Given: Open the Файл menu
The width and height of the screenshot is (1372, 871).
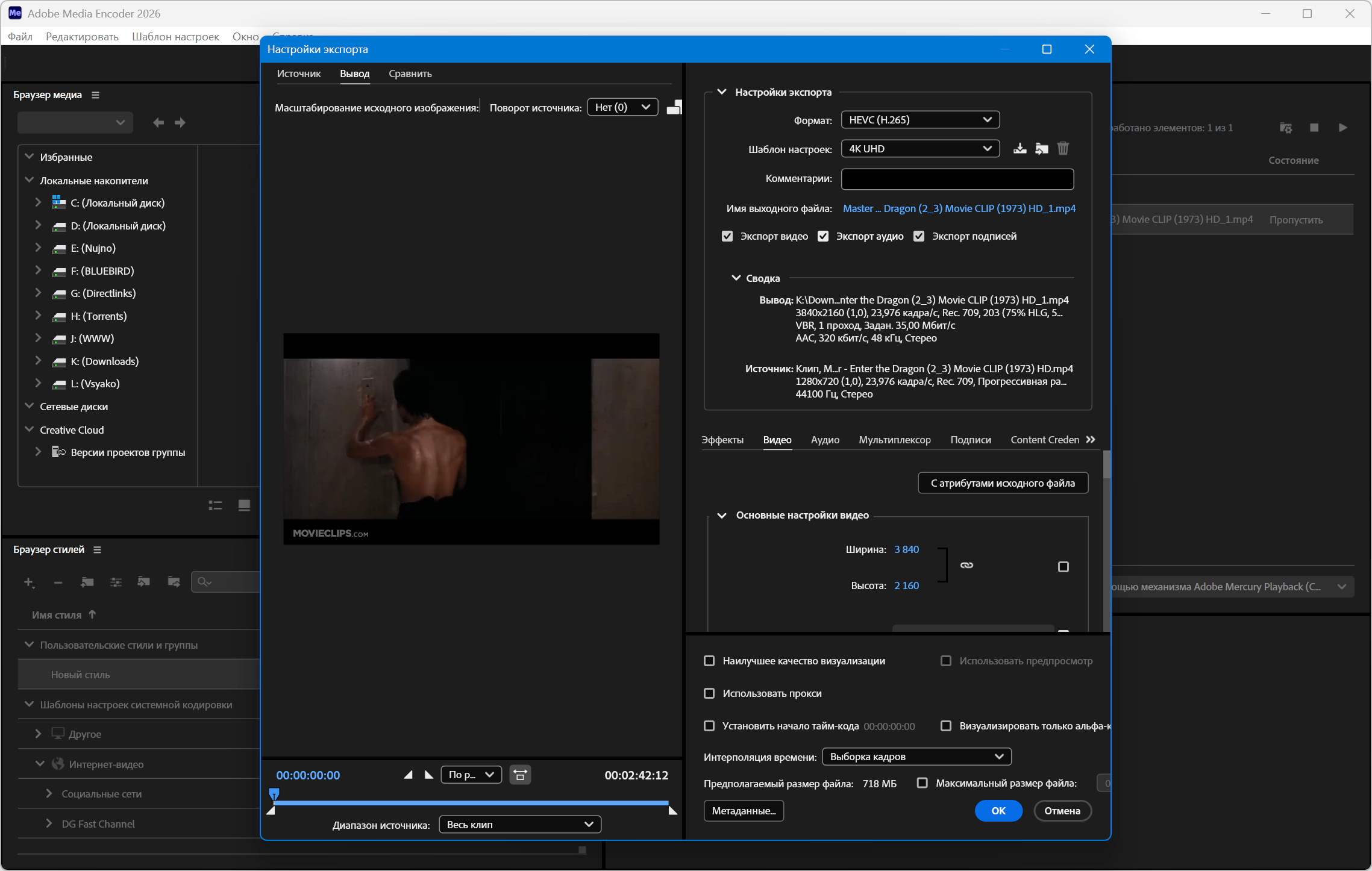Looking at the screenshot, I should click(20, 37).
